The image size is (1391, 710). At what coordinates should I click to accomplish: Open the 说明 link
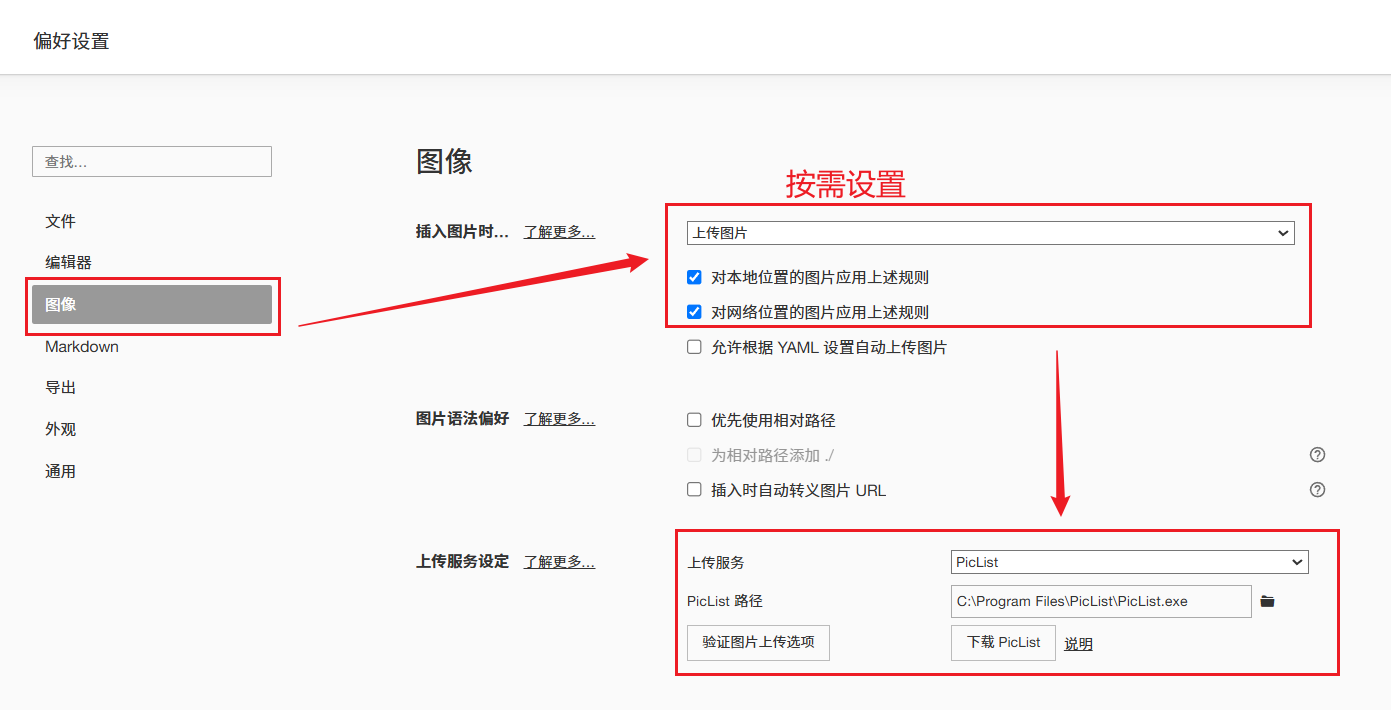(1078, 644)
